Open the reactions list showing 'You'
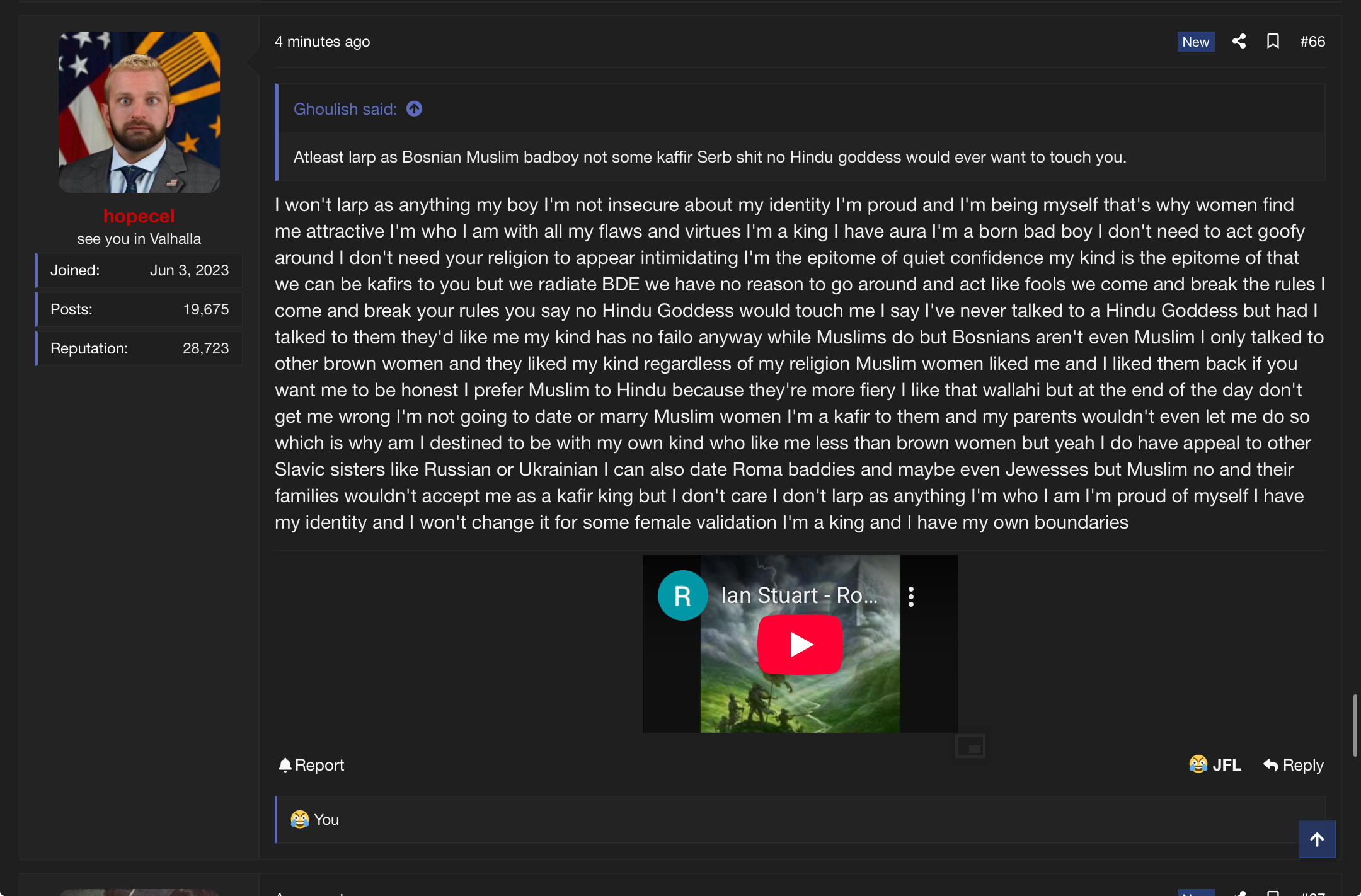Image resolution: width=1361 pixels, height=896 pixels. (326, 820)
